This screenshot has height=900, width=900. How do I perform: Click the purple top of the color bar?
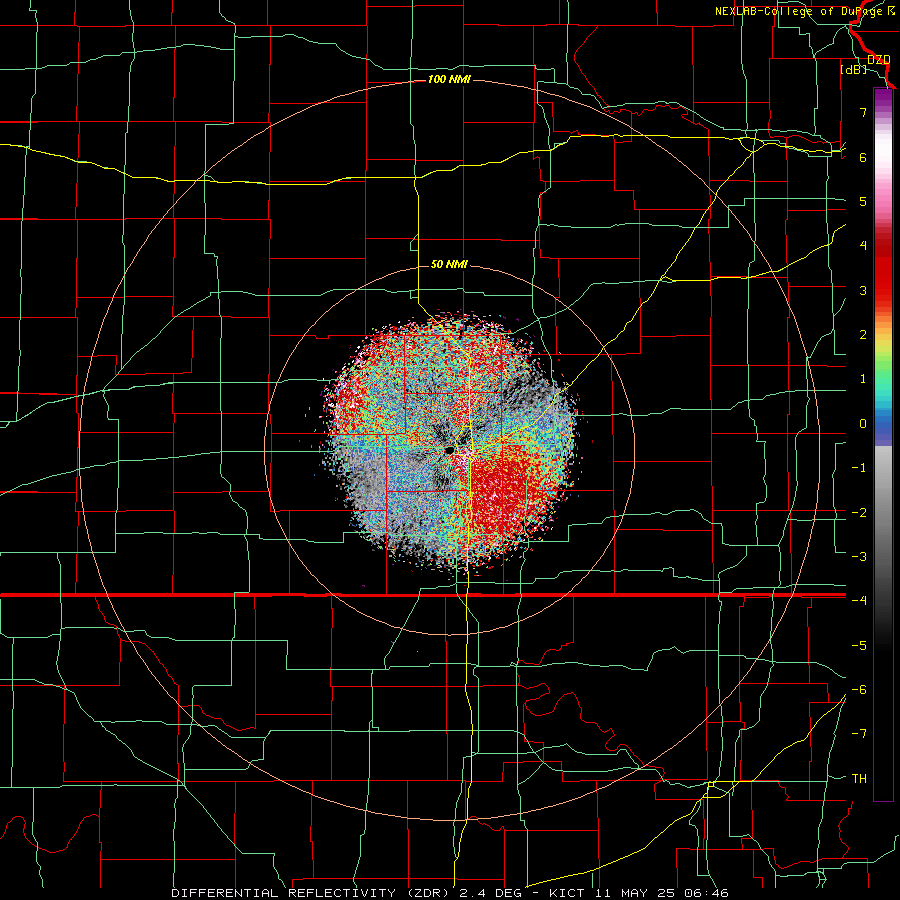click(883, 98)
